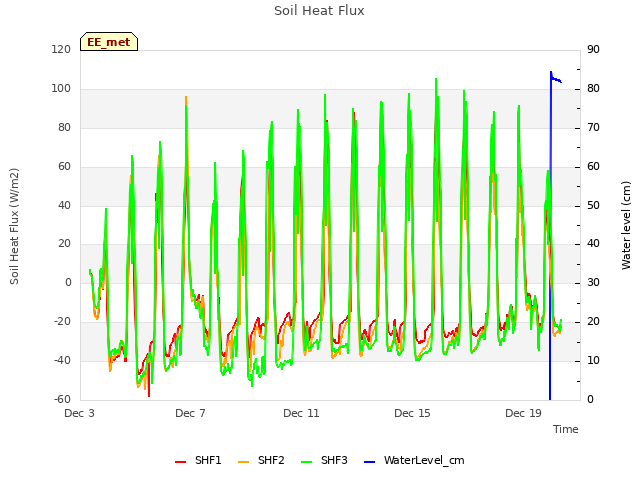Toggle the SHF1 legend entry
640x480 pixels.
pos(198,460)
